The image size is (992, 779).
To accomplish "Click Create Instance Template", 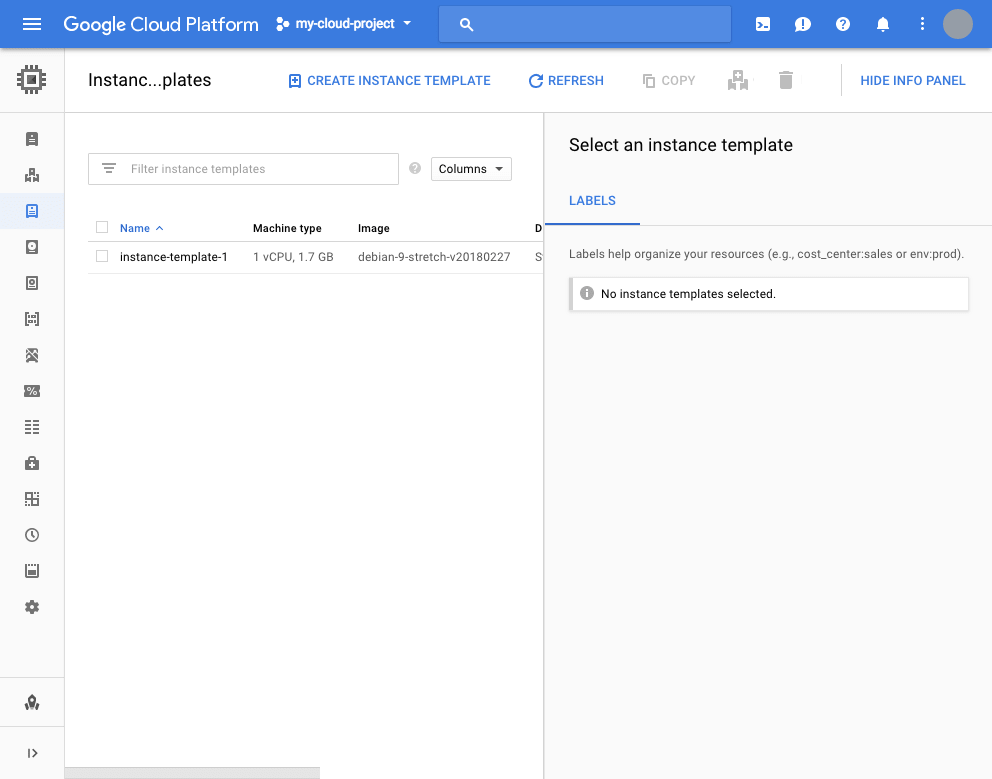I will coord(389,80).
